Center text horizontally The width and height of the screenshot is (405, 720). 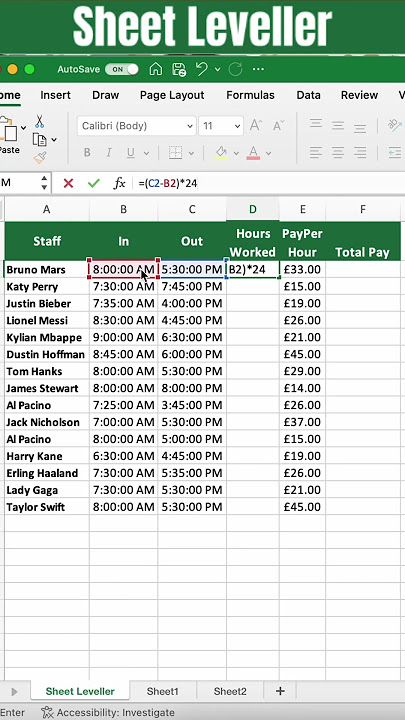[338, 152]
